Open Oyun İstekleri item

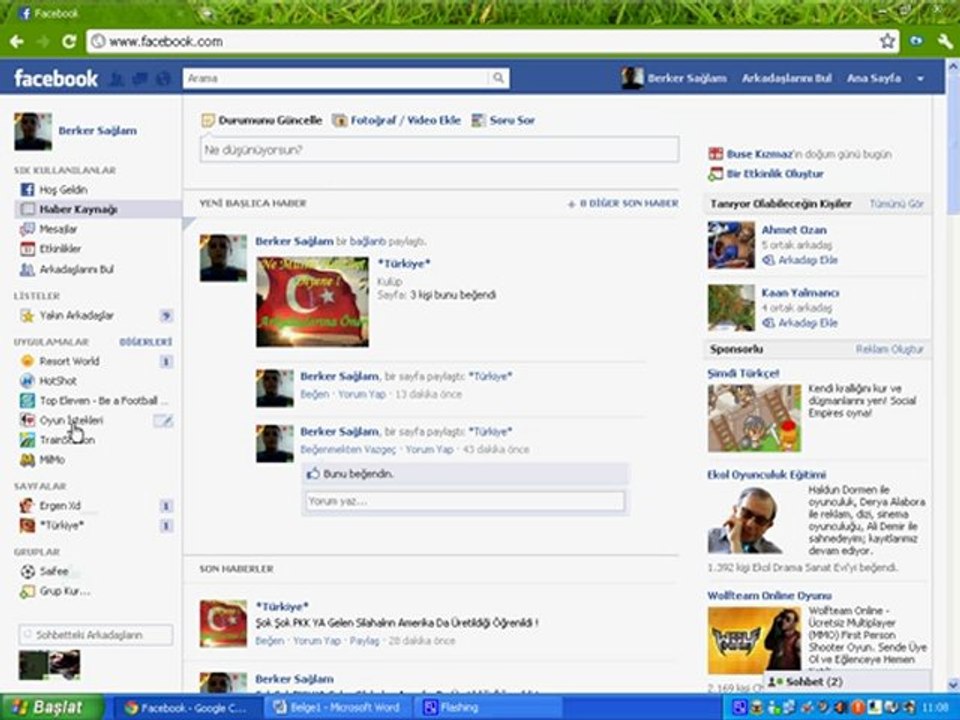point(71,420)
